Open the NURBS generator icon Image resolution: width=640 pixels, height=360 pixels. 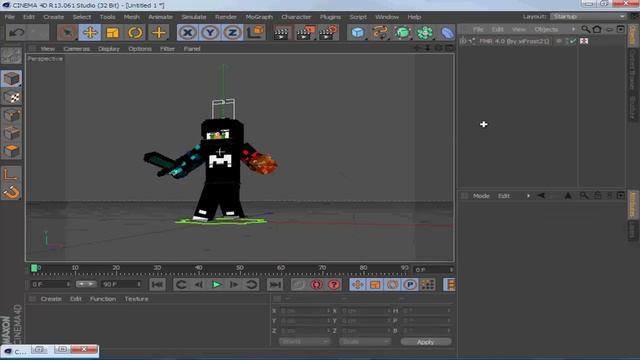coord(402,32)
